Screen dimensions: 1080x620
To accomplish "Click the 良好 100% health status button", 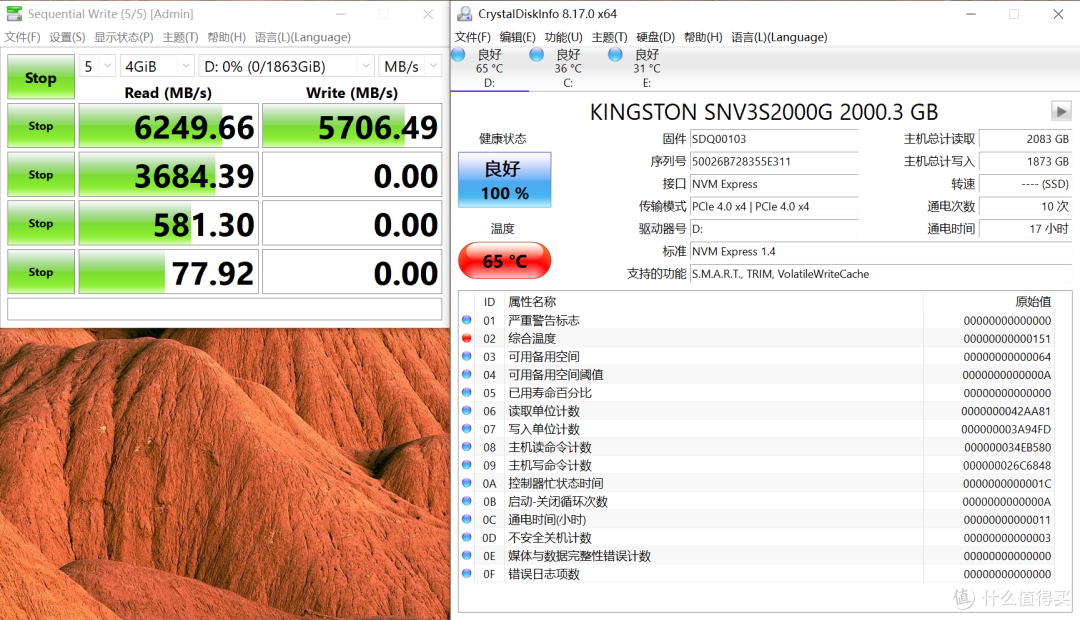I will pos(504,180).
